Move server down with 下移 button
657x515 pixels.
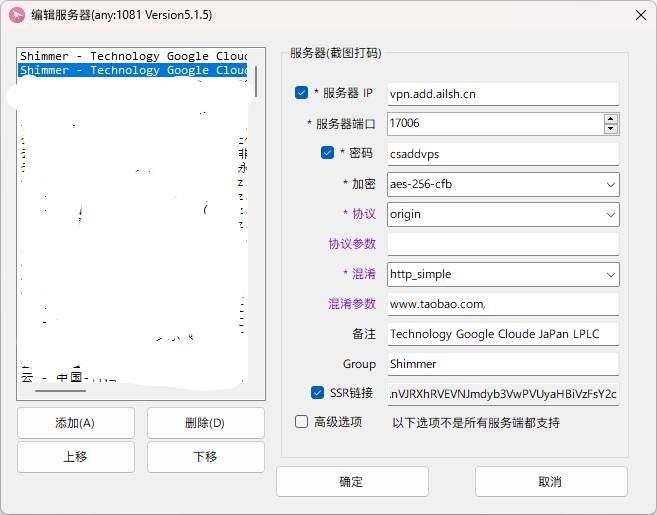pos(205,456)
